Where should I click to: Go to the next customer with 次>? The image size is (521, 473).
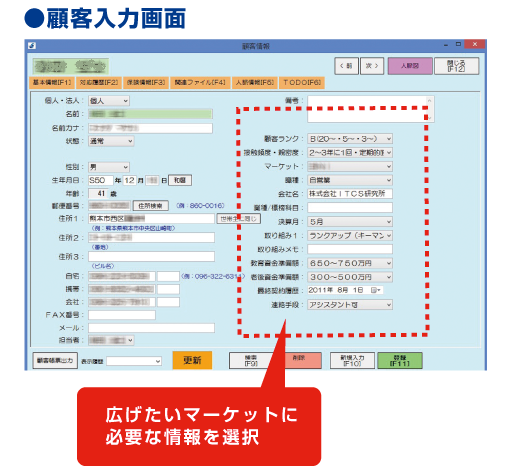(x=372, y=66)
